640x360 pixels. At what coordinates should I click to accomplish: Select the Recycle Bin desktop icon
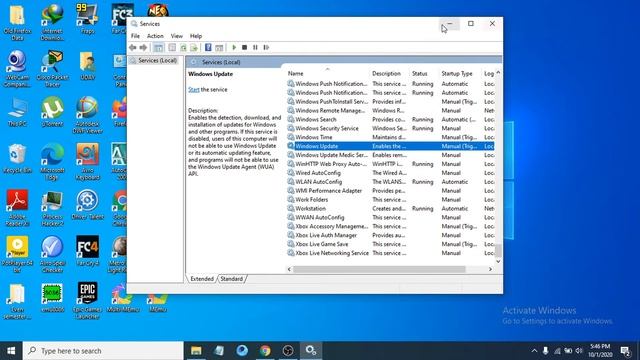click(x=17, y=159)
